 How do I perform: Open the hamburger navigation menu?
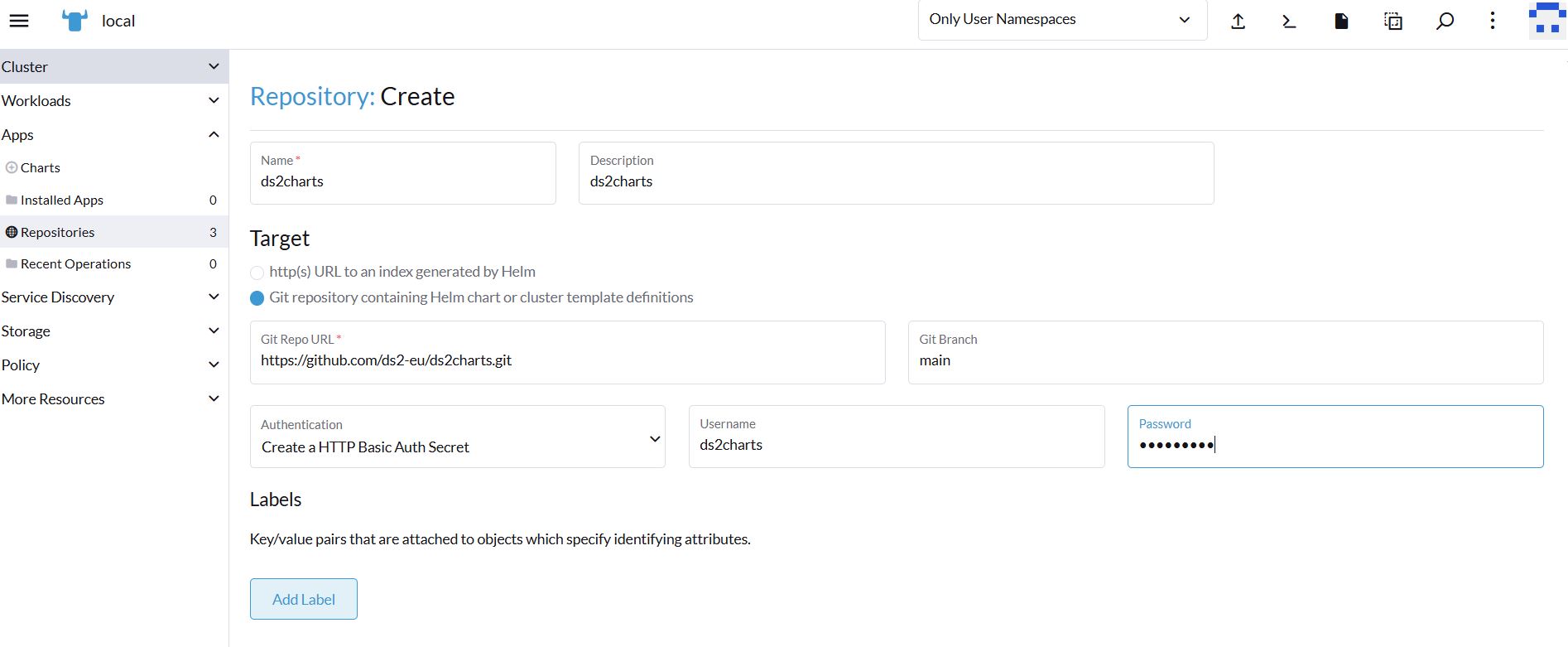(x=19, y=21)
